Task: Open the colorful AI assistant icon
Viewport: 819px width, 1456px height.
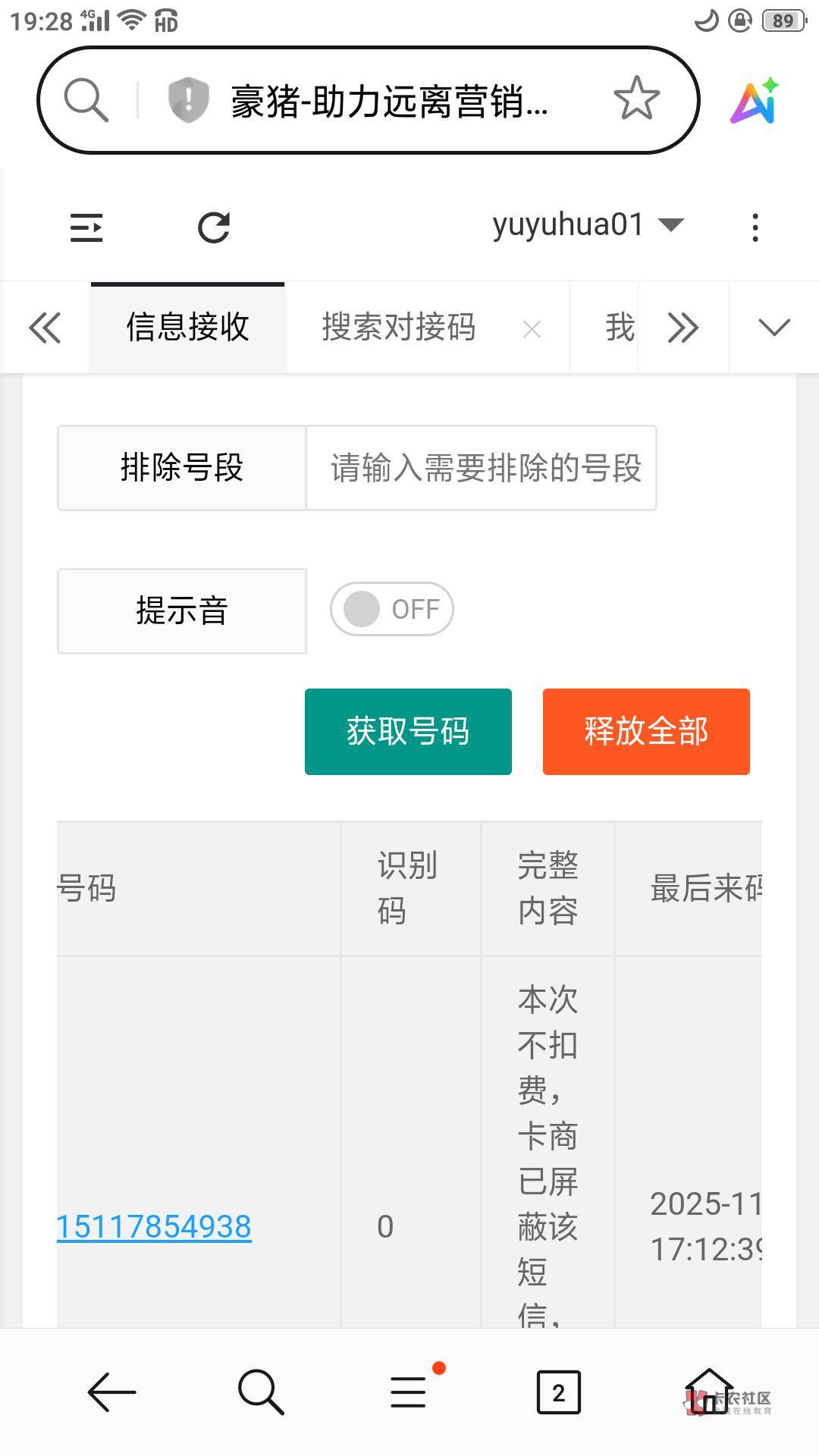Action: pyautogui.click(x=755, y=101)
